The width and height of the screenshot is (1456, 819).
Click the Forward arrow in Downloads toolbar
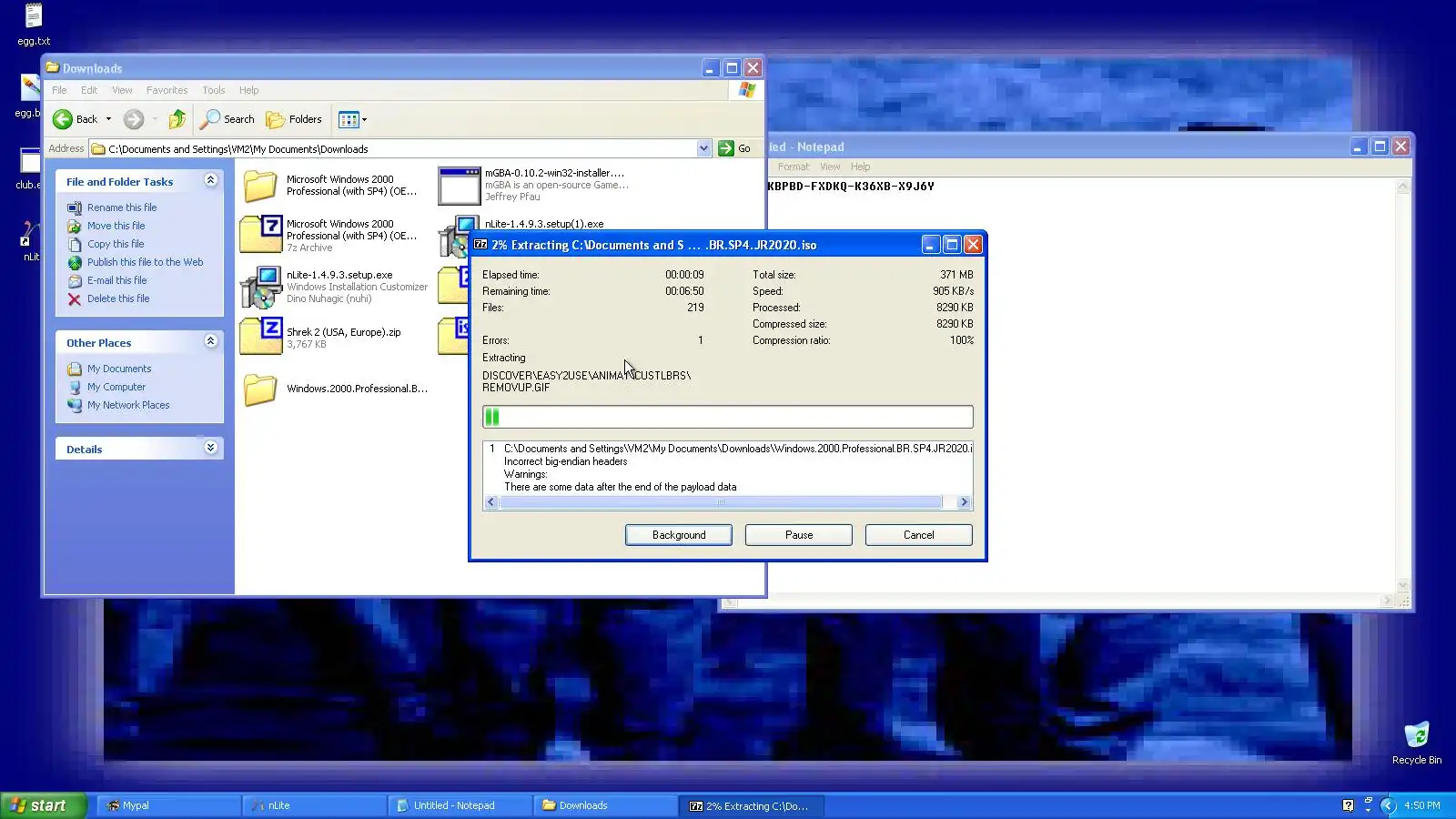coord(134,119)
